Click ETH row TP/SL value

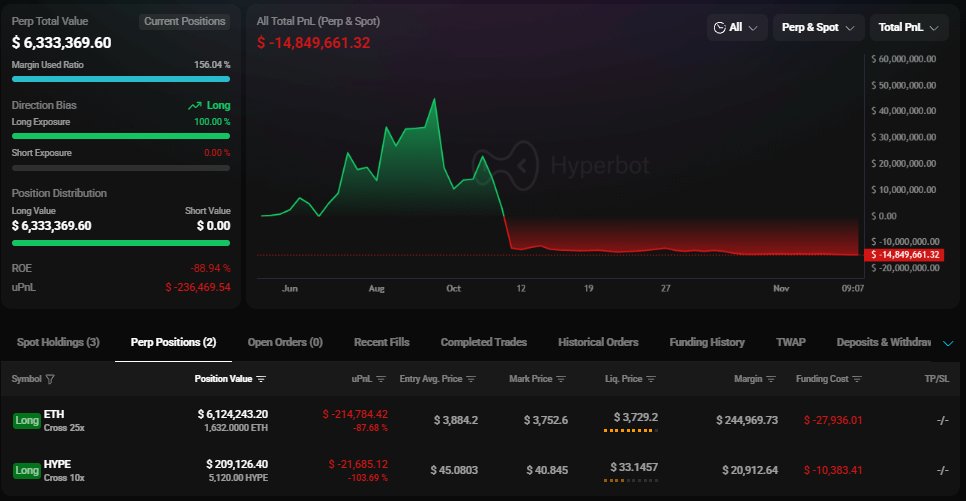pyautogui.click(x=943, y=420)
